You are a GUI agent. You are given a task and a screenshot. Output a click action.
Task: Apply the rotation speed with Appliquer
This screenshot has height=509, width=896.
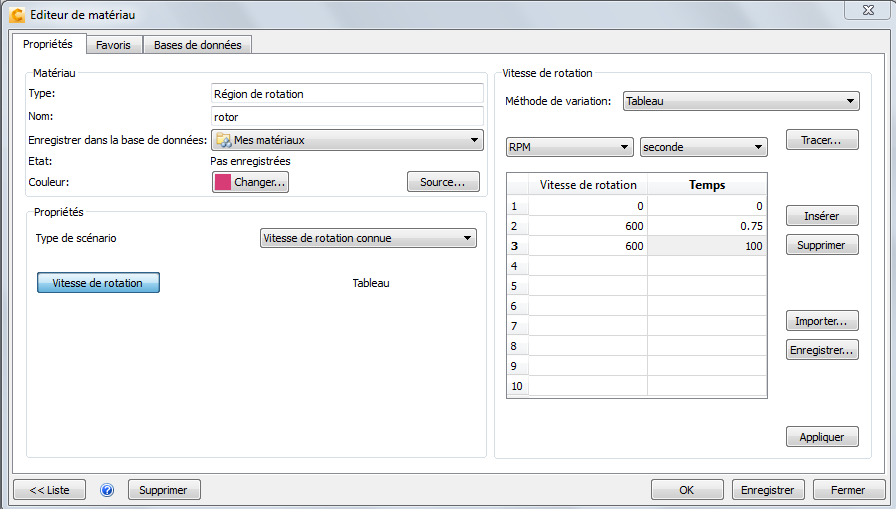pos(822,437)
